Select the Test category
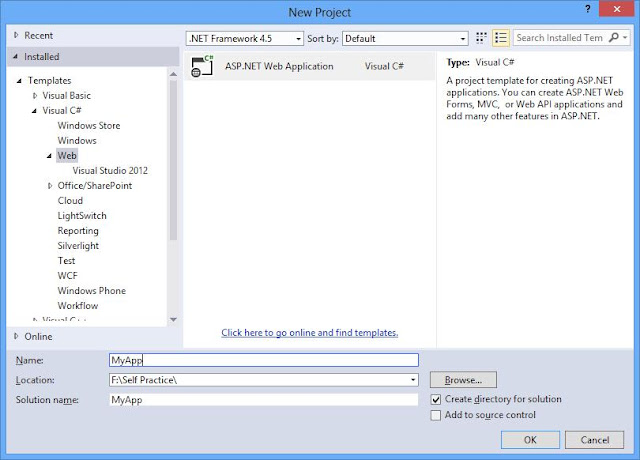The width and height of the screenshot is (640, 460). (66, 261)
